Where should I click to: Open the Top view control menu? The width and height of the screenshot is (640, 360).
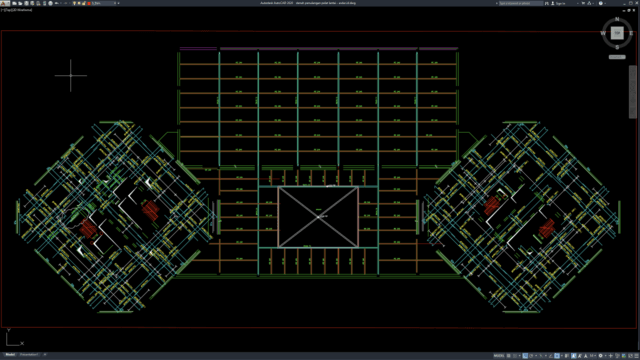pyautogui.click(x=7, y=10)
